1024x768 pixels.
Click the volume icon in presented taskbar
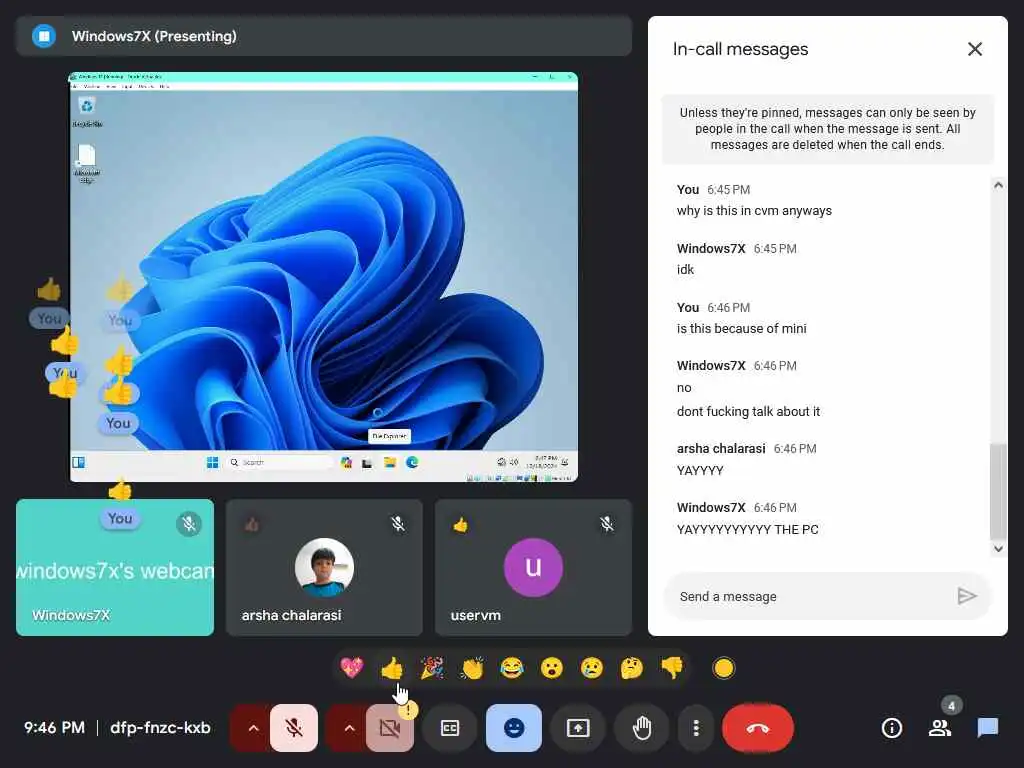[514, 462]
